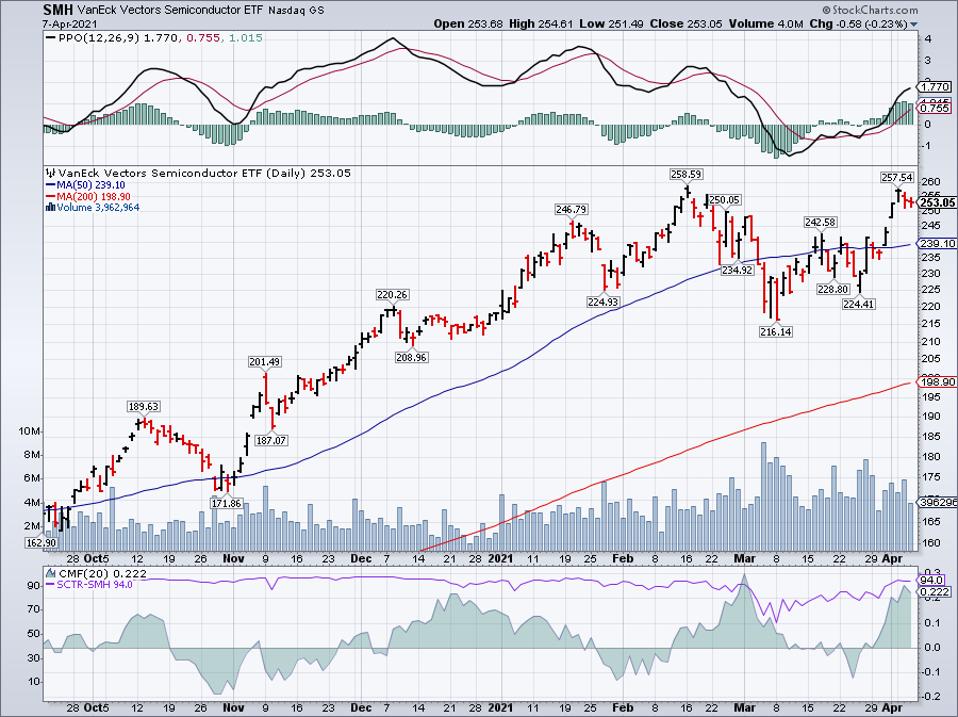This screenshot has width=958, height=717.
Task: Click the 189.63 price callout
Action: 144,406
